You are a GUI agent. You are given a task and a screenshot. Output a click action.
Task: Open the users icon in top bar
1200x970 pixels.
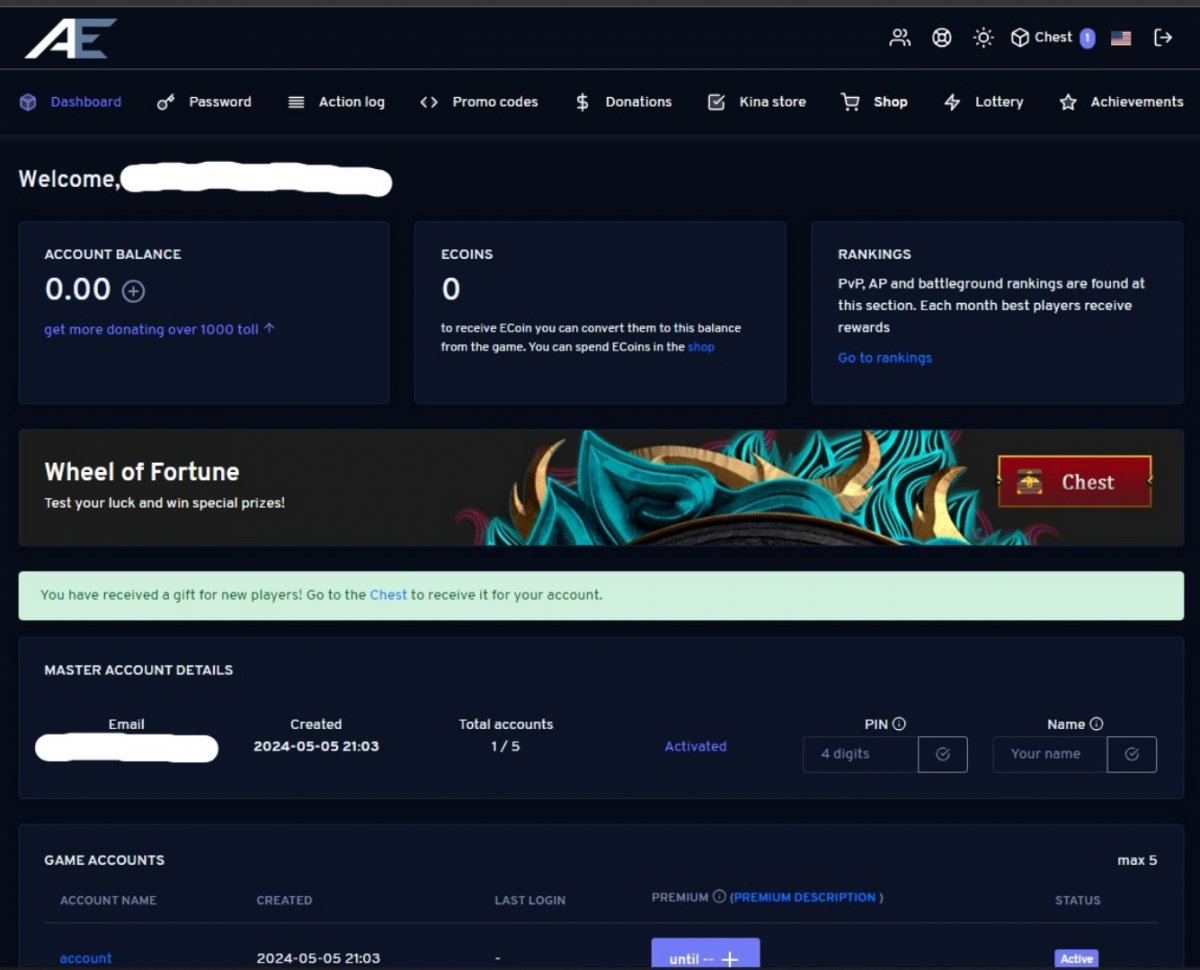coord(900,38)
